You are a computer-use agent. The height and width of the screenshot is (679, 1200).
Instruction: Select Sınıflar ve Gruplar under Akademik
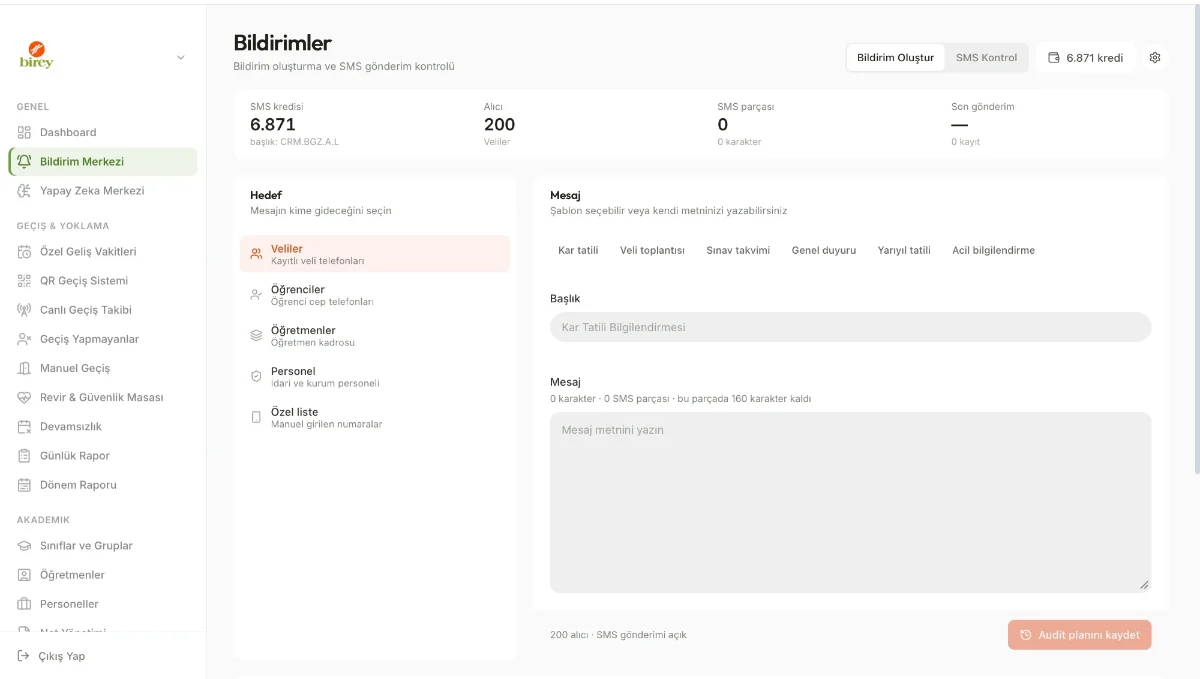[103, 545]
